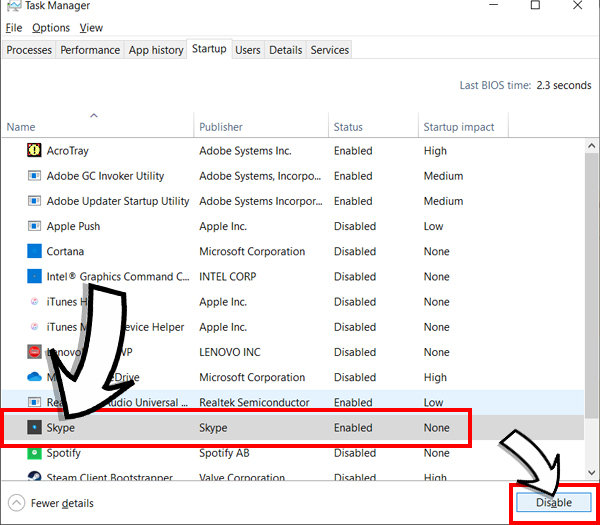600x525 pixels.
Task: Click the scrollbar up arrow
Action: click(x=592, y=146)
